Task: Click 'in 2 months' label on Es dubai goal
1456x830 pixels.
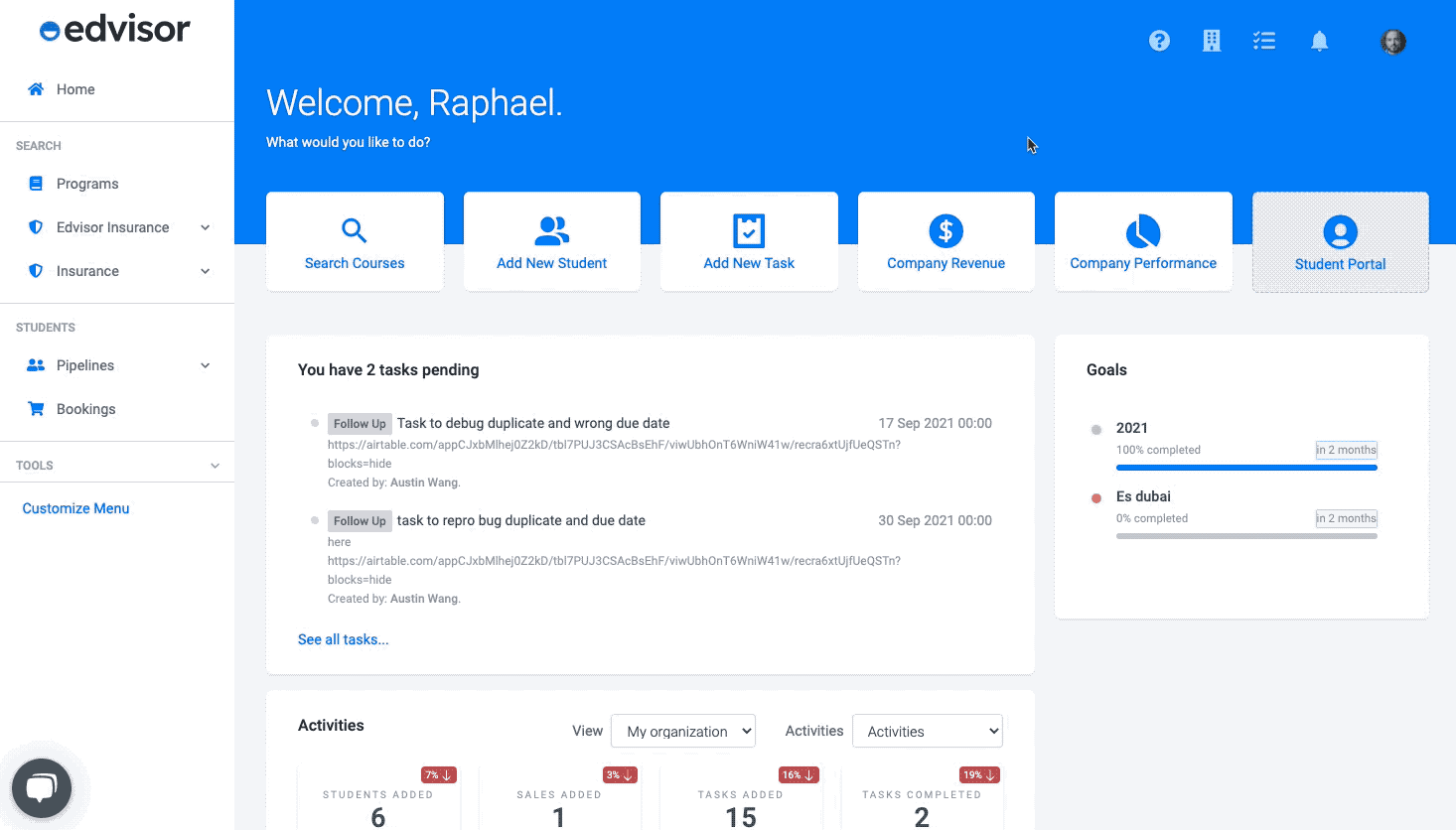Action: [x=1347, y=518]
